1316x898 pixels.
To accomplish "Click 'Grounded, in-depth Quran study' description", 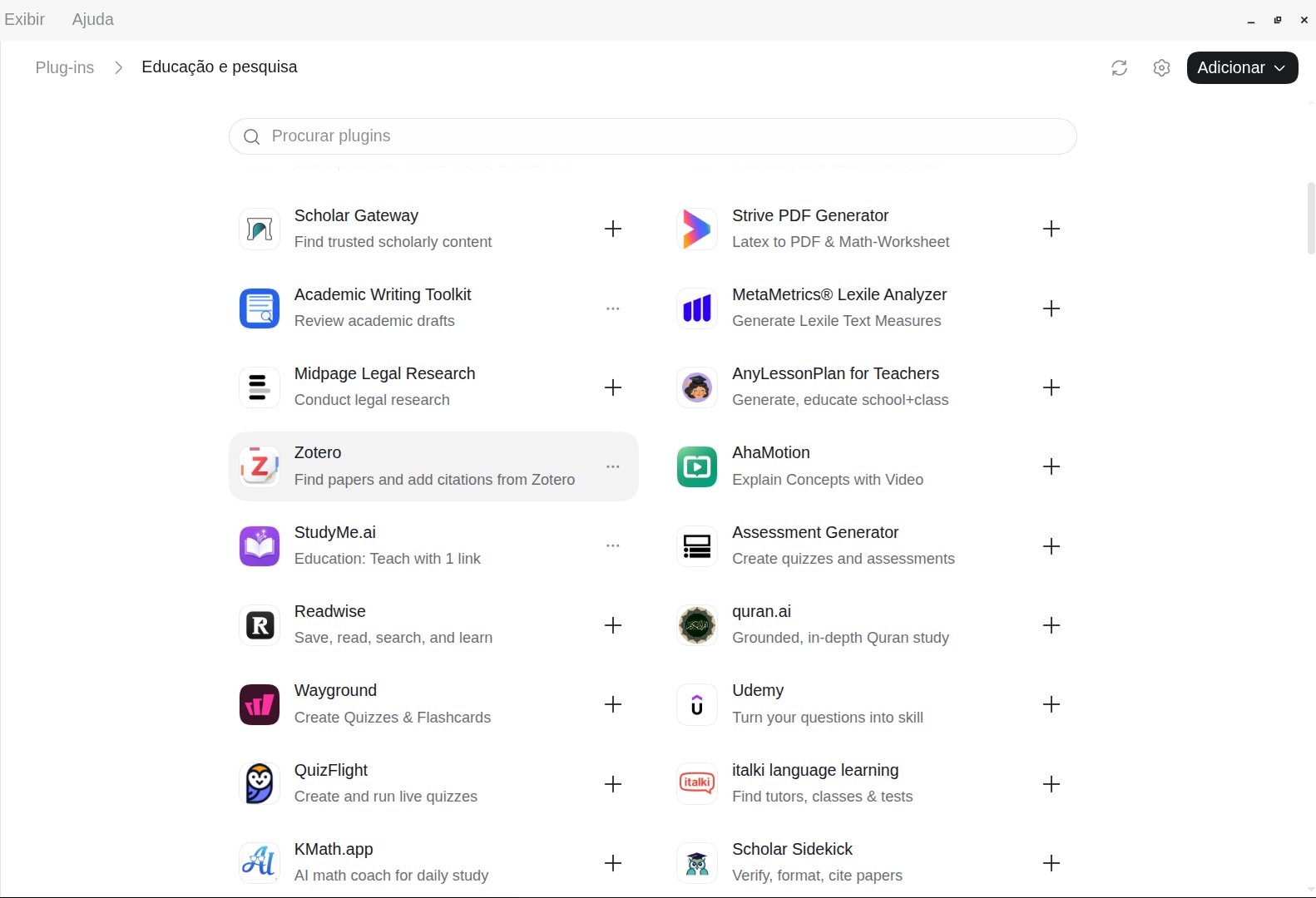I will (840, 638).
